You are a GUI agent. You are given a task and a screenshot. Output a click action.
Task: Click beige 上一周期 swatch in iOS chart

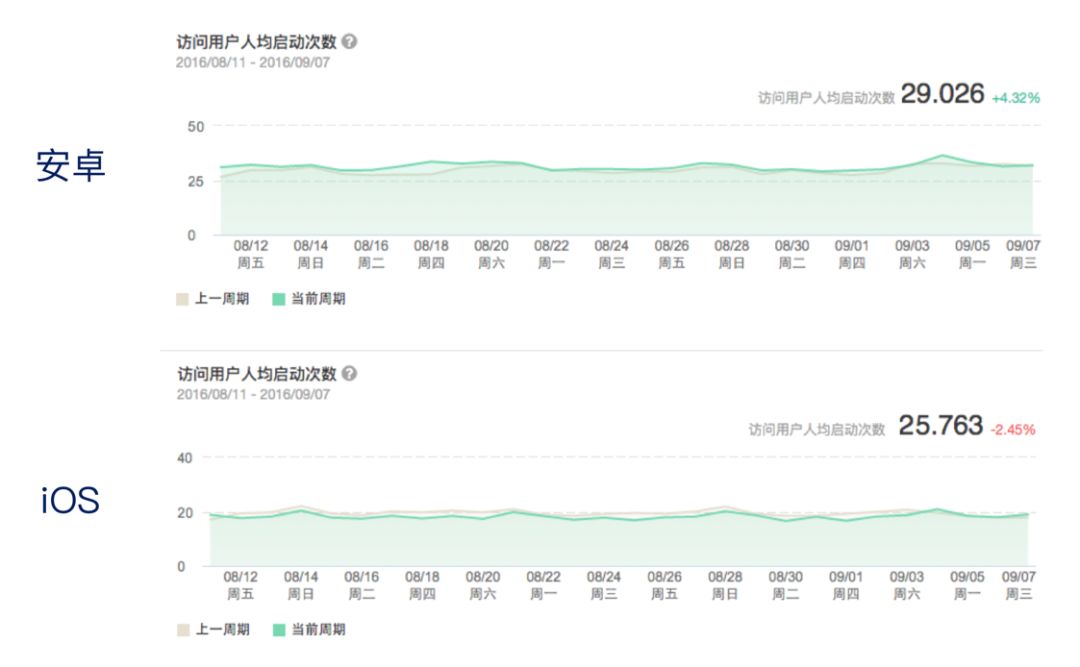pos(183,630)
